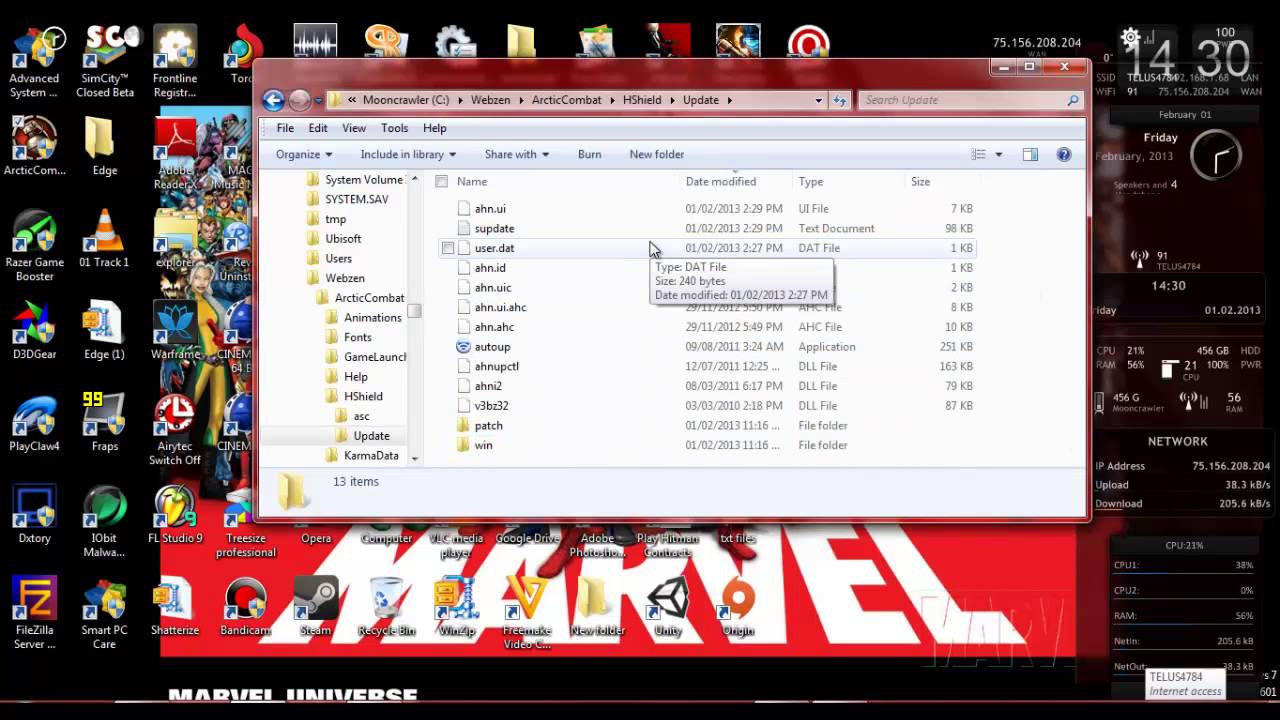Open the Tools menu
Screen dimensions: 1280x720
pos(394,128)
